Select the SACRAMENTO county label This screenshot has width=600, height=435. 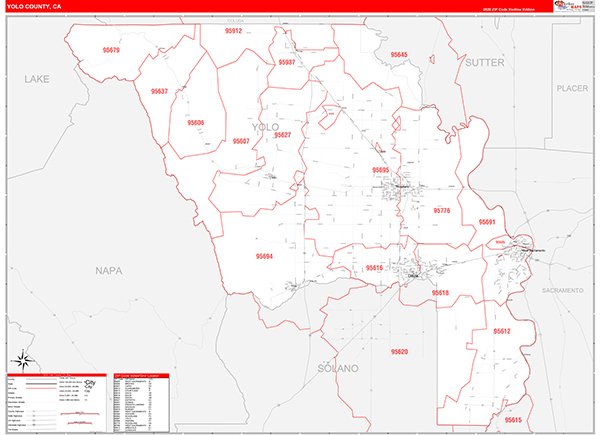point(562,291)
